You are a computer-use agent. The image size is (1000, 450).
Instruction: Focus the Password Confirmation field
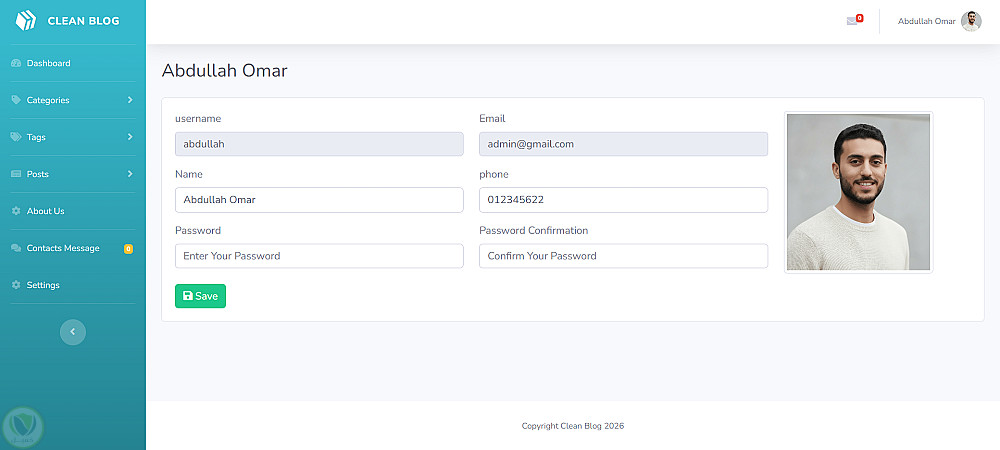pyautogui.click(x=623, y=256)
